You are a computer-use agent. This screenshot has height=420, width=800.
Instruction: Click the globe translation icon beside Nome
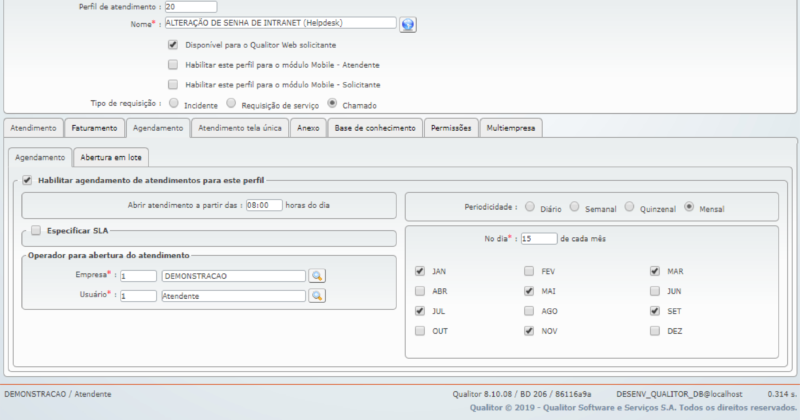(407, 24)
